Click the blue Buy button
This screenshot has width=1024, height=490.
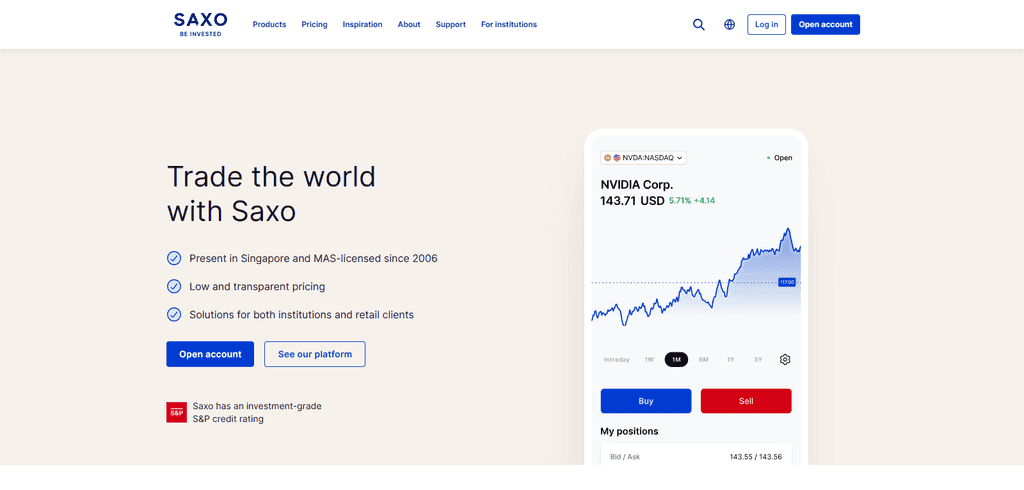[x=646, y=401]
